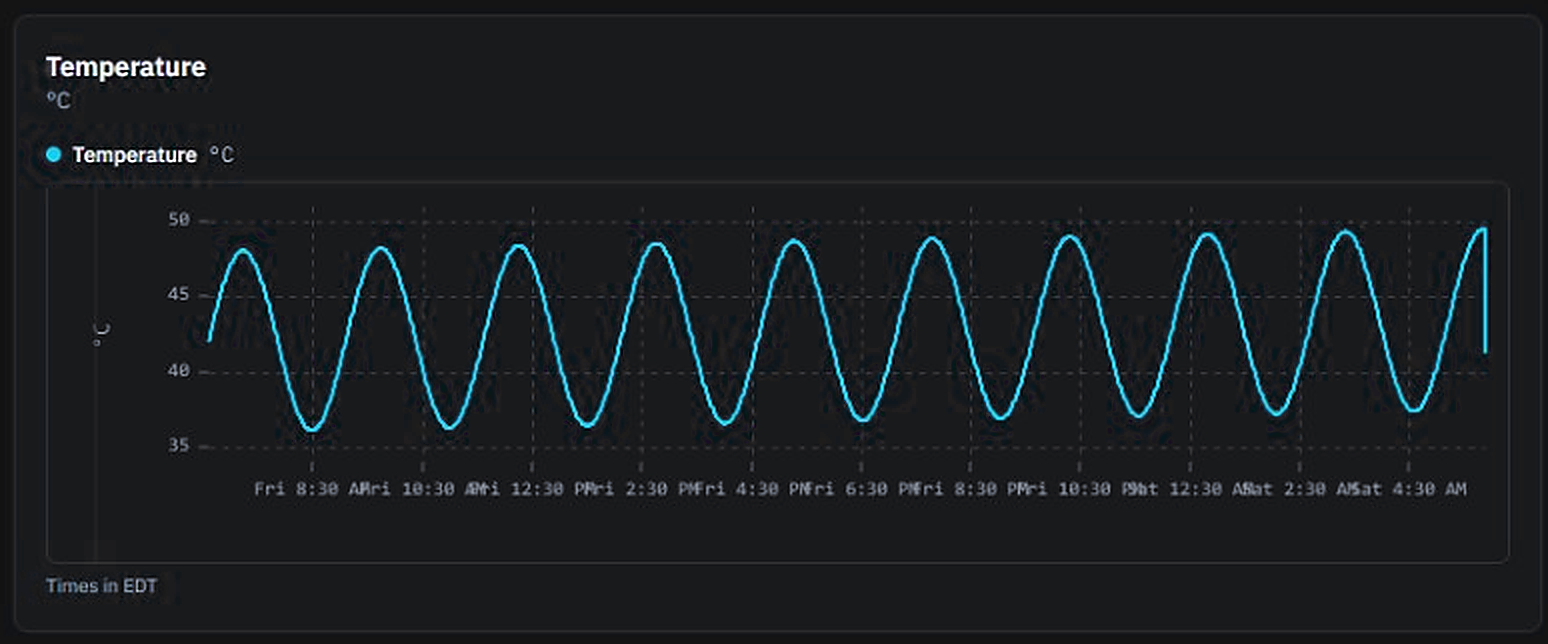This screenshot has width=1548, height=644.
Task: Click the Sat 4:30 AM axis label
Action: (x=1410, y=488)
